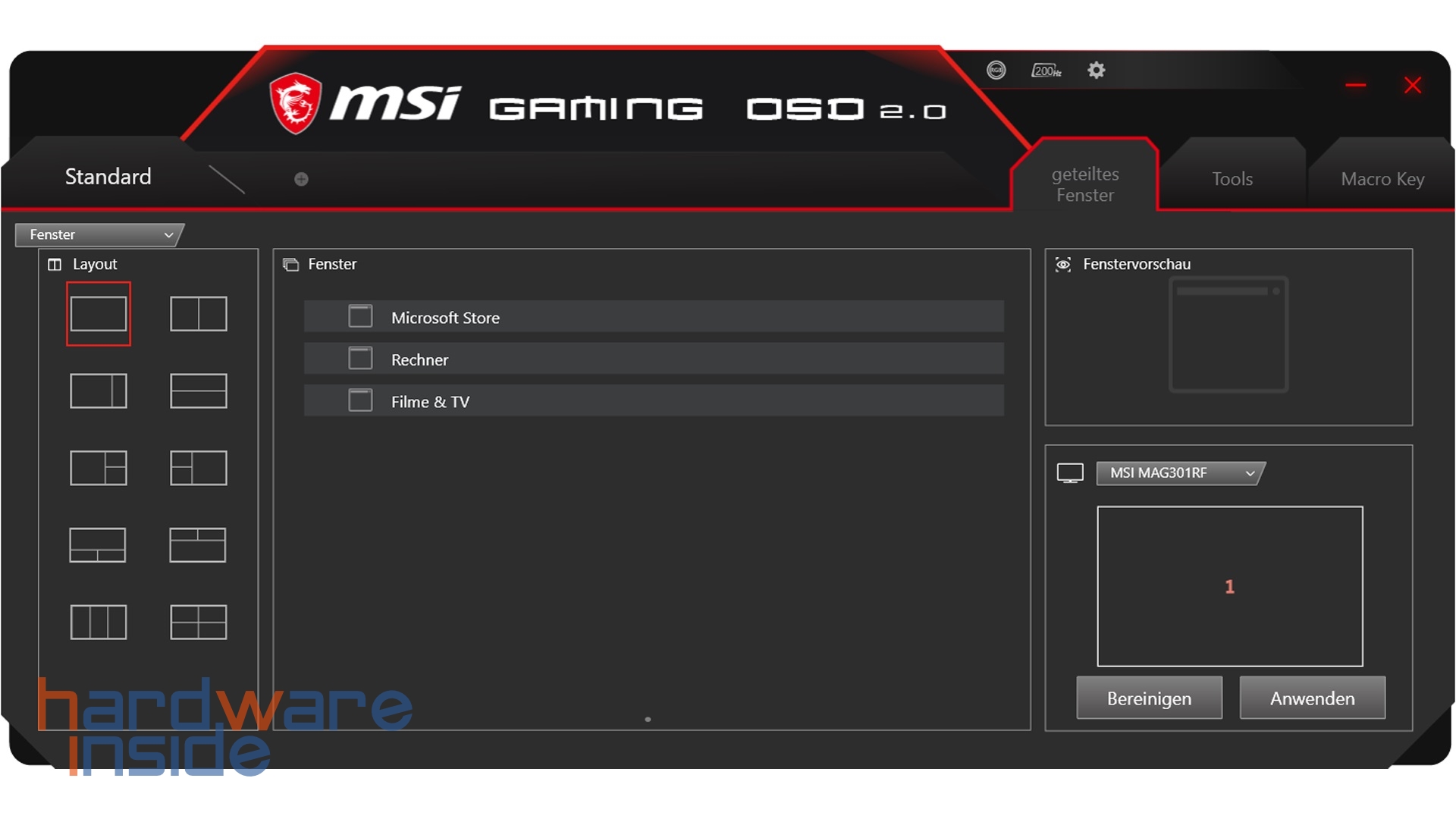This screenshot has width=1456, height=819.
Task: Click the Bereinigen button
Action: [x=1149, y=698]
